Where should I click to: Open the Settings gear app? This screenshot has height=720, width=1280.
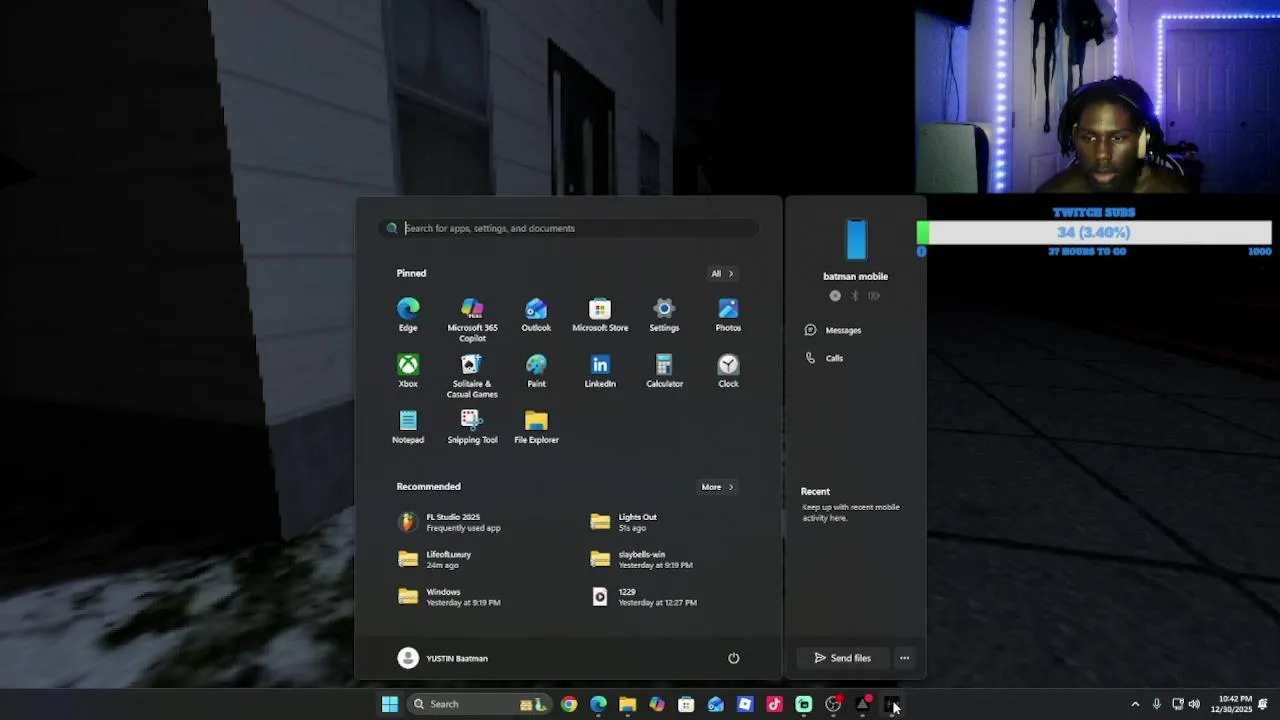[664, 315]
